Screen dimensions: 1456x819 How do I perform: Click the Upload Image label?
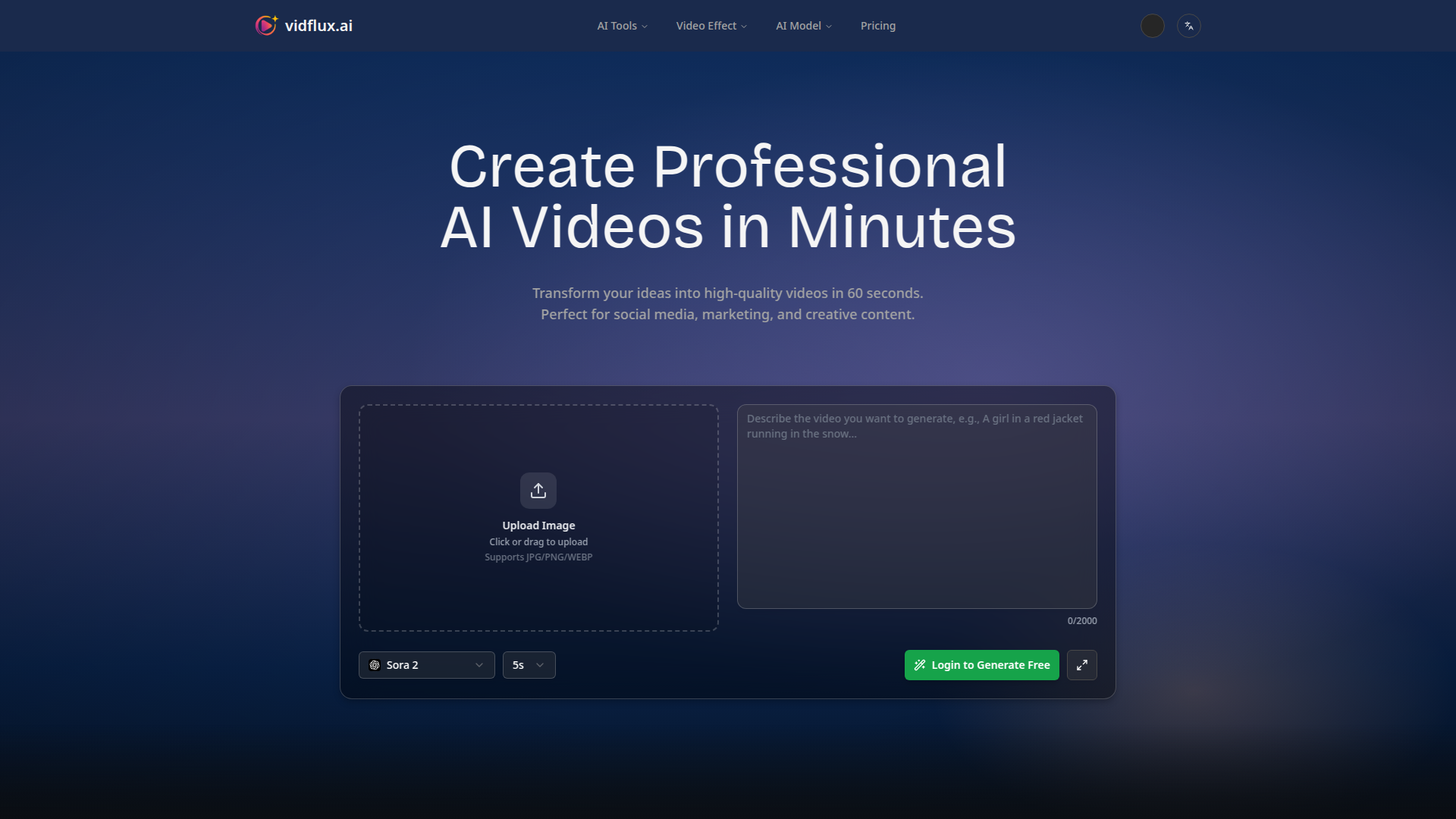pos(538,526)
